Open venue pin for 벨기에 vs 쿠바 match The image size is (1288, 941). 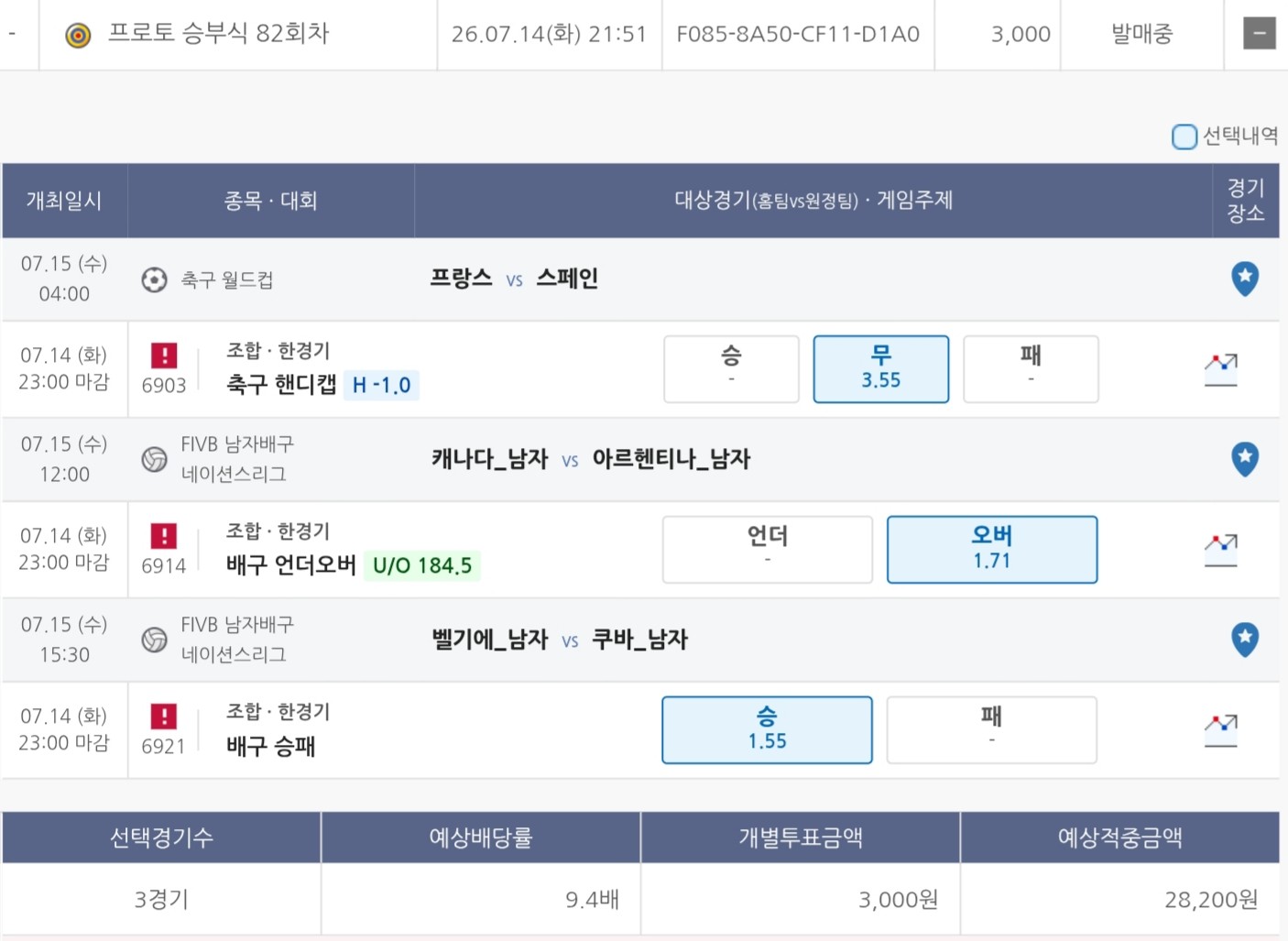click(x=1244, y=640)
